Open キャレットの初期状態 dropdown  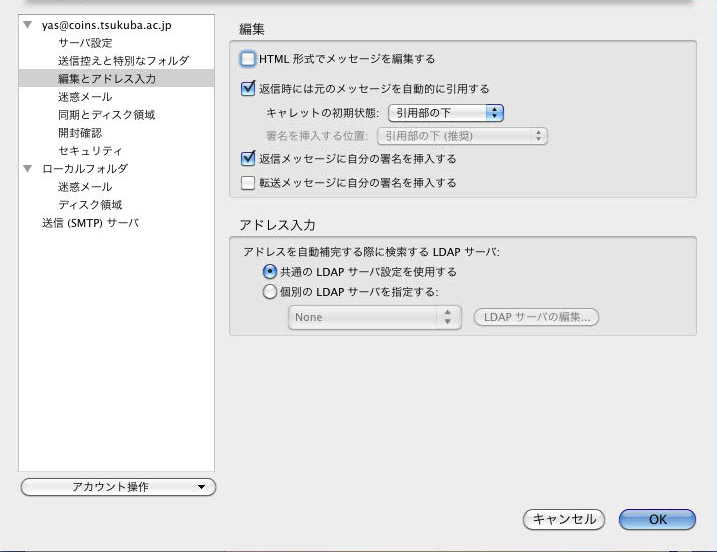tap(445, 113)
